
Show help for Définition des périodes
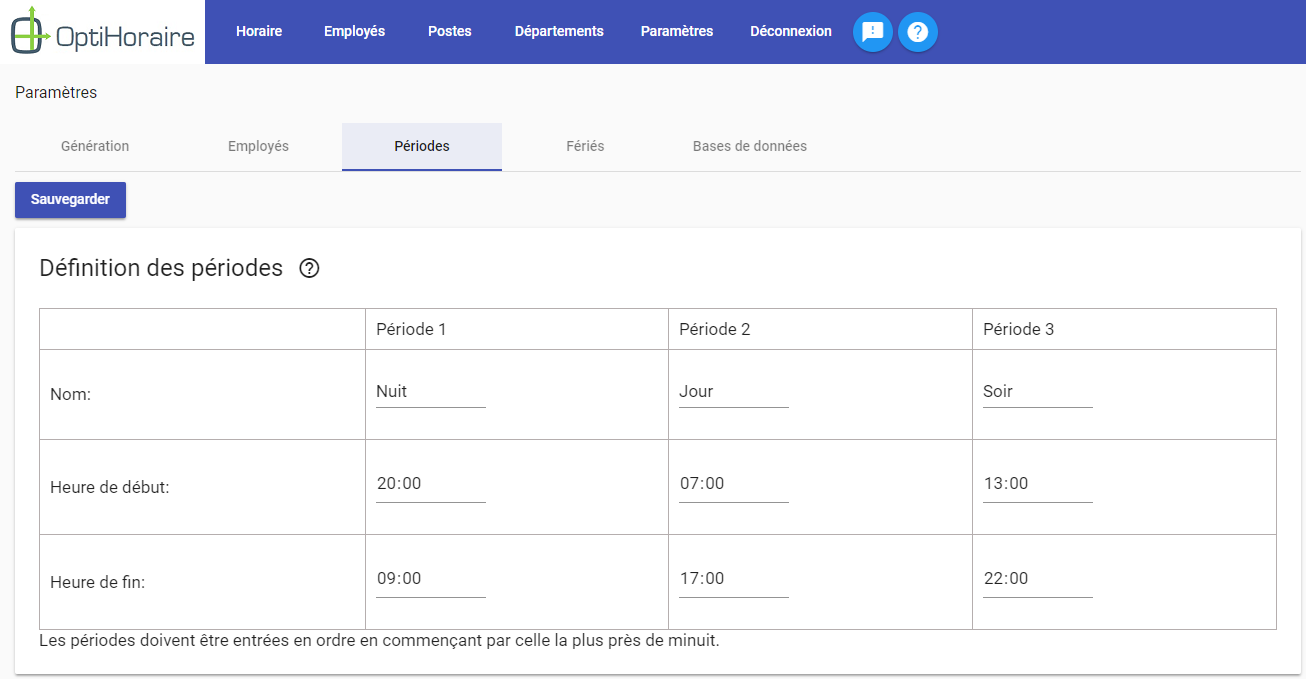coord(310,268)
